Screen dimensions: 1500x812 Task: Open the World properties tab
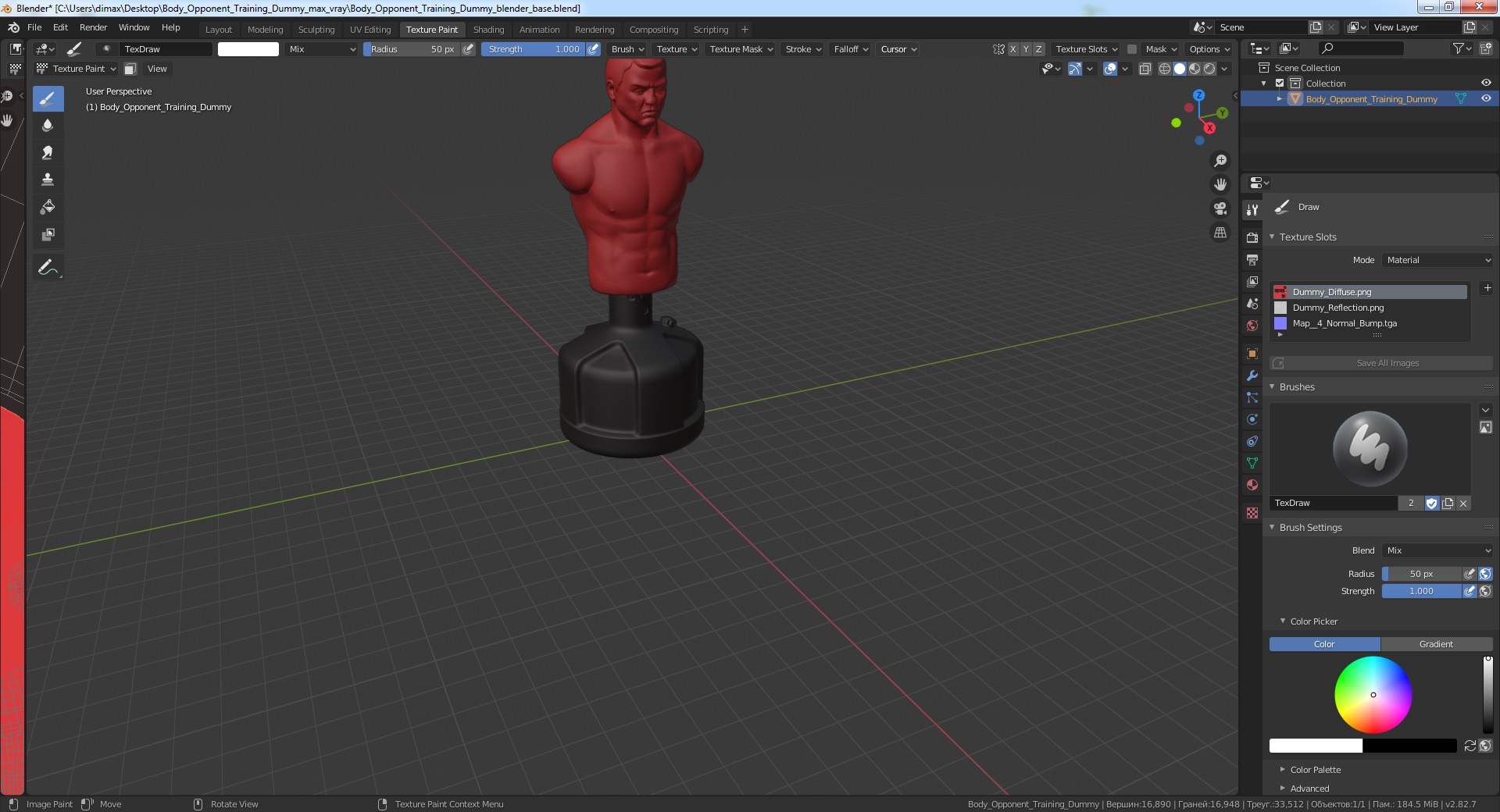1252,326
